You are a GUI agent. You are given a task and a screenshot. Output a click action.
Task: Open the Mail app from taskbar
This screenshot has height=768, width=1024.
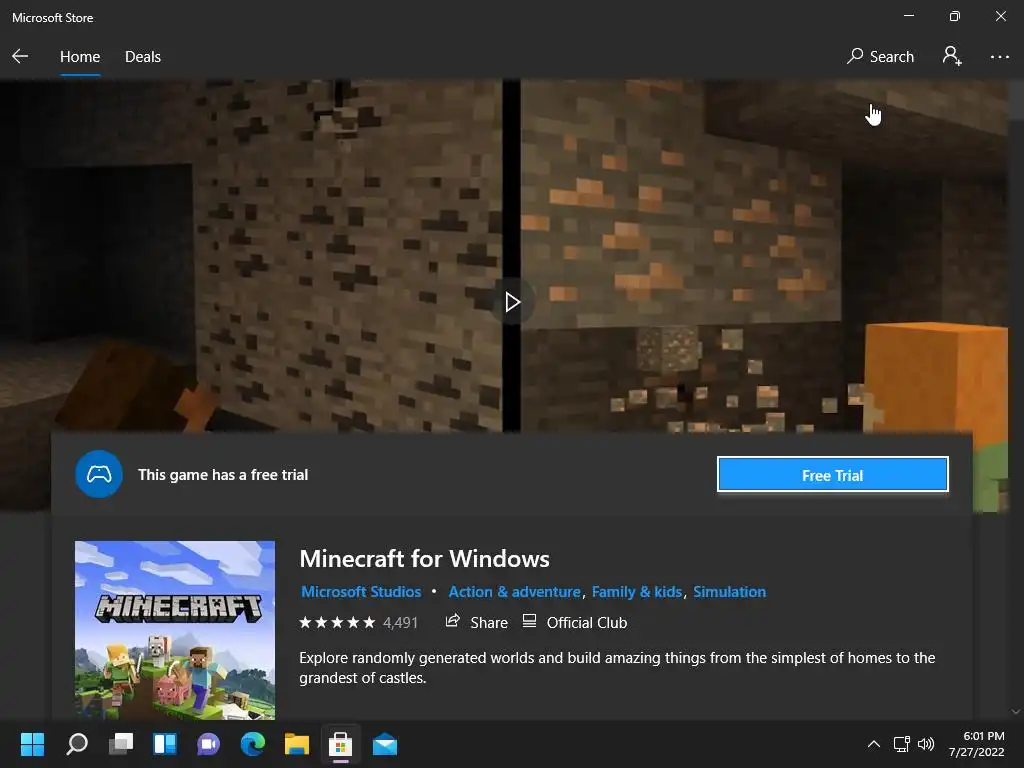coord(385,744)
